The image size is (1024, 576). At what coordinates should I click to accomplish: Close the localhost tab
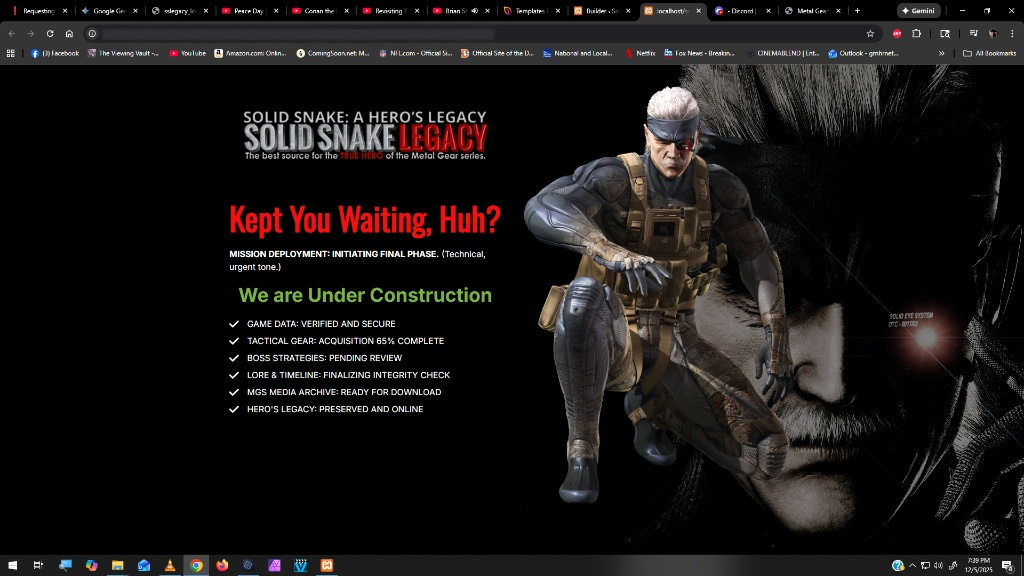coord(698,10)
